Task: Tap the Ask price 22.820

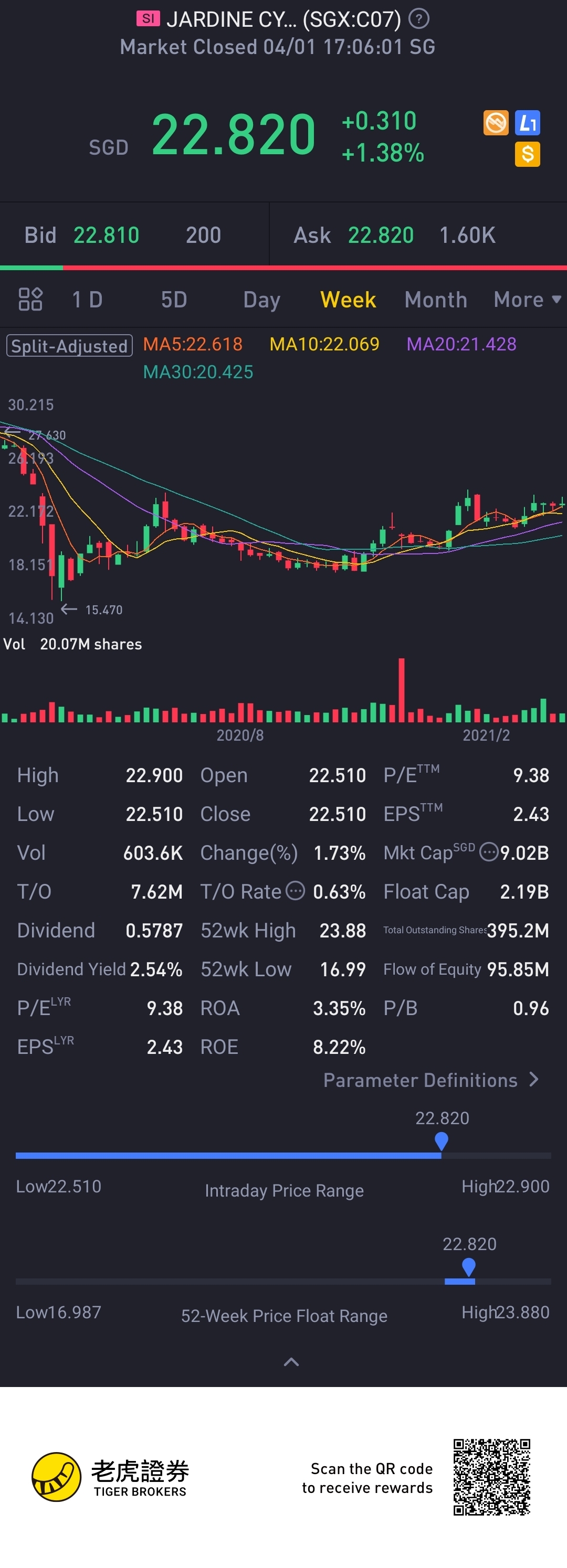Action: [x=381, y=235]
